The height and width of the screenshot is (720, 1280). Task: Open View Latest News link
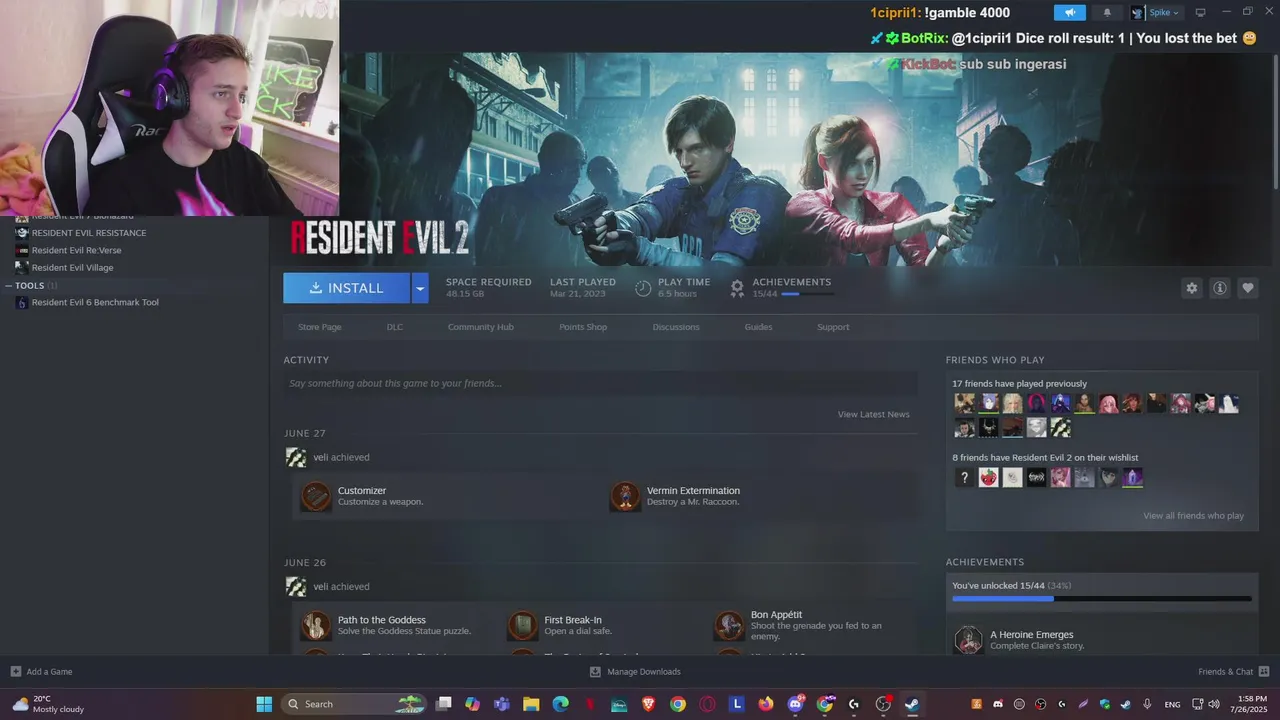tap(873, 414)
